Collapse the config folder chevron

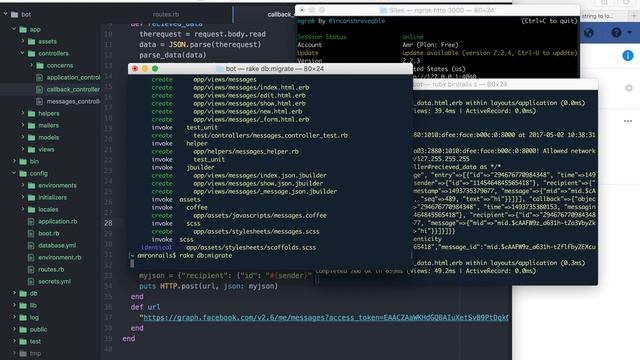[x=14, y=173]
